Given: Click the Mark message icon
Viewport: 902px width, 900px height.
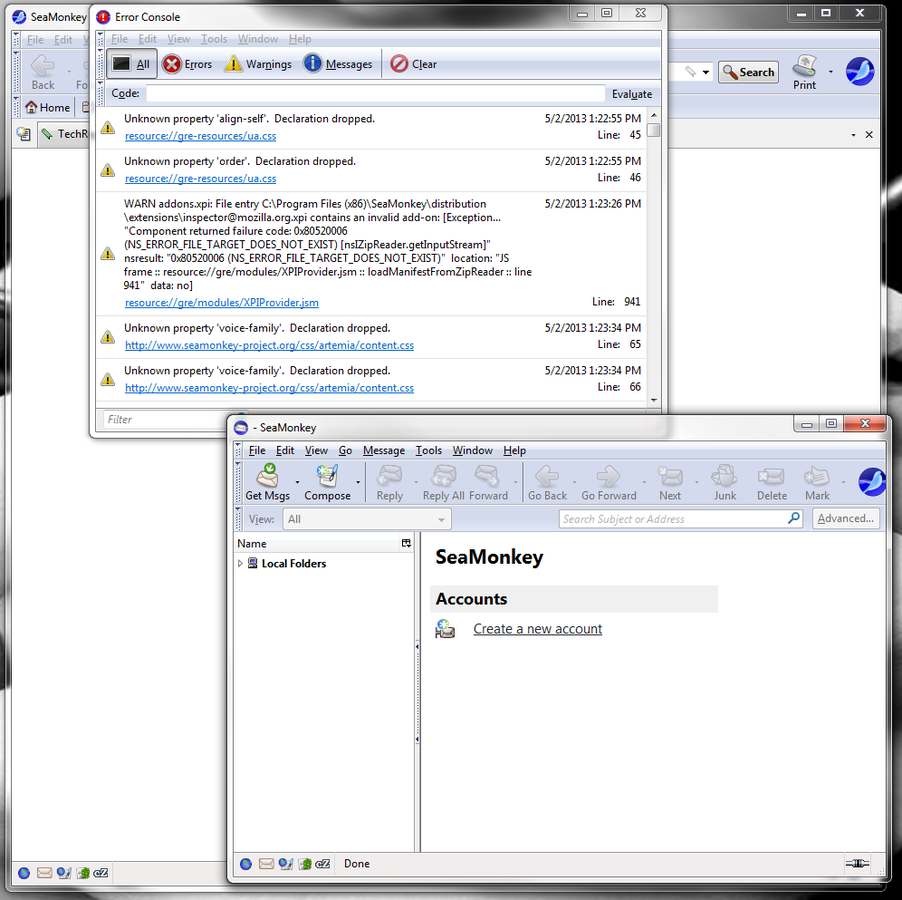Looking at the screenshot, I should 817,476.
